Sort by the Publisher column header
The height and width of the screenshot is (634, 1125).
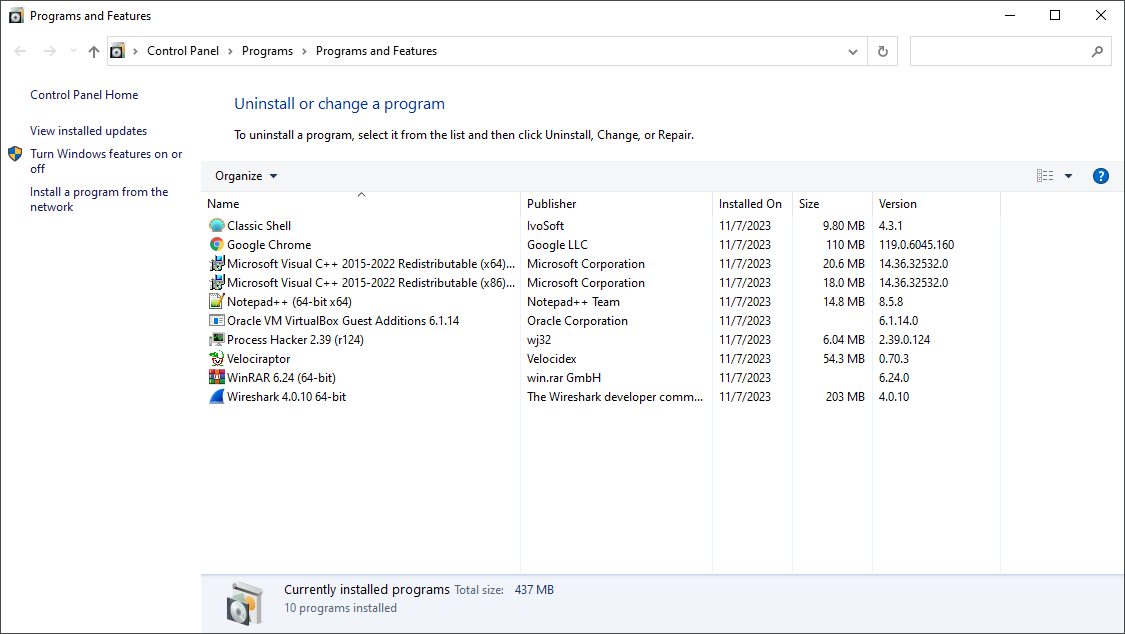pyautogui.click(x=616, y=204)
